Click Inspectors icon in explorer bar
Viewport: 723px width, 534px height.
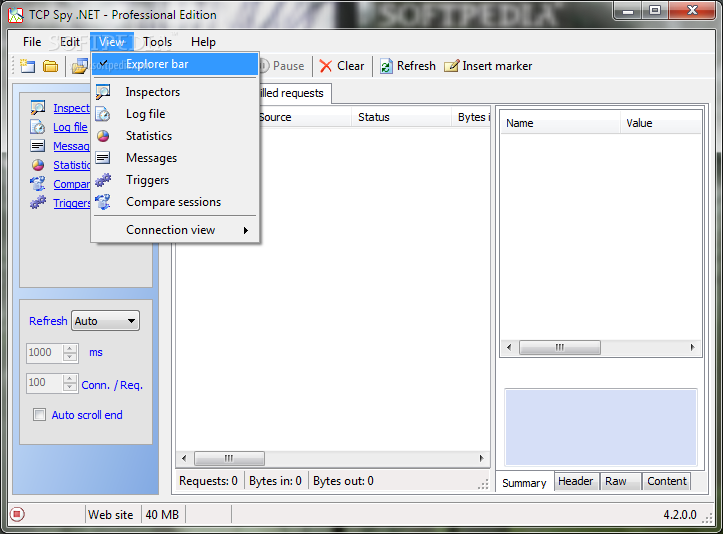click(38, 107)
